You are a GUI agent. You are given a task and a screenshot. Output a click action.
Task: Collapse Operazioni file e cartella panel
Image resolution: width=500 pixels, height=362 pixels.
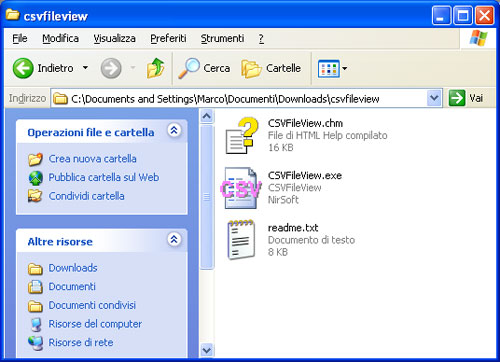pos(174,130)
